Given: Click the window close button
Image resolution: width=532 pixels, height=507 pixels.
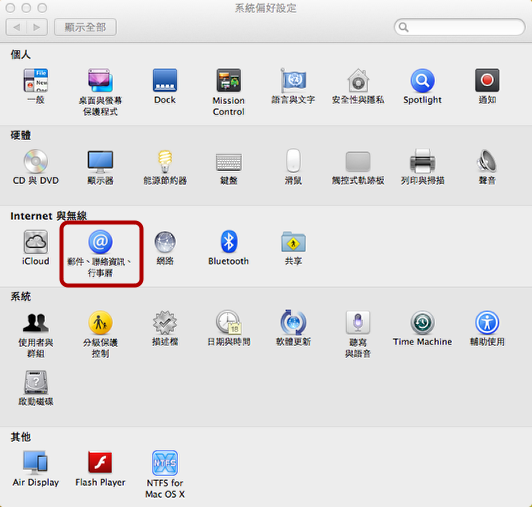Looking at the screenshot, I should click(11, 8).
